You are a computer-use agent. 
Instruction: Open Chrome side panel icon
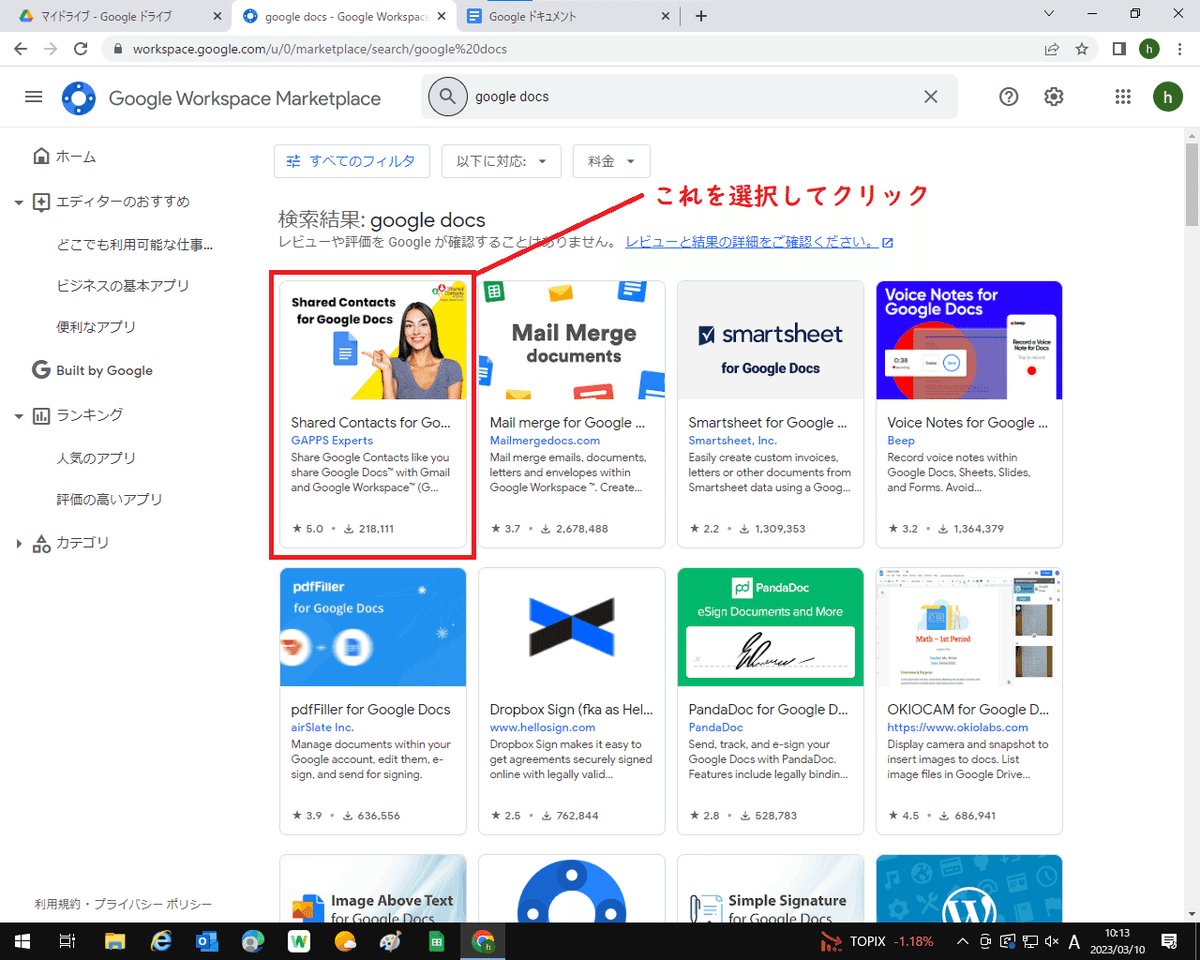[1119, 48]
